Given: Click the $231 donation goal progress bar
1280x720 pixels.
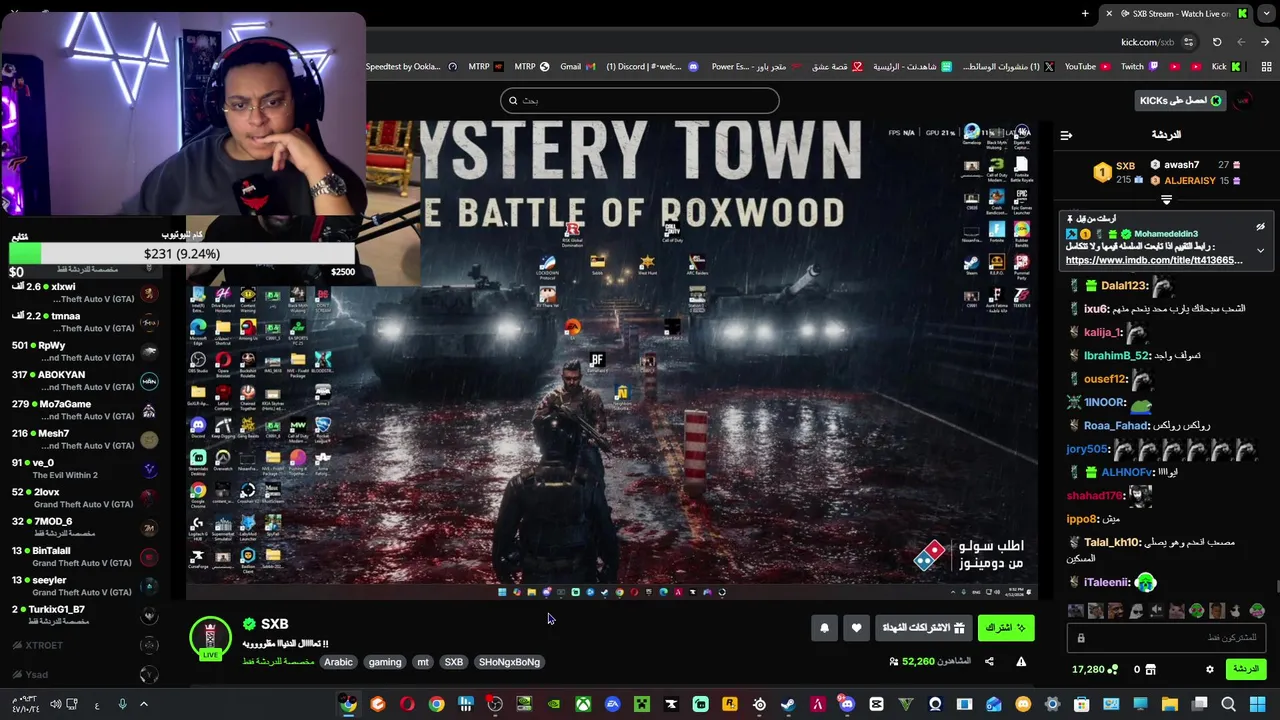Looking at the screenshot, I should (x=182, y=254).
